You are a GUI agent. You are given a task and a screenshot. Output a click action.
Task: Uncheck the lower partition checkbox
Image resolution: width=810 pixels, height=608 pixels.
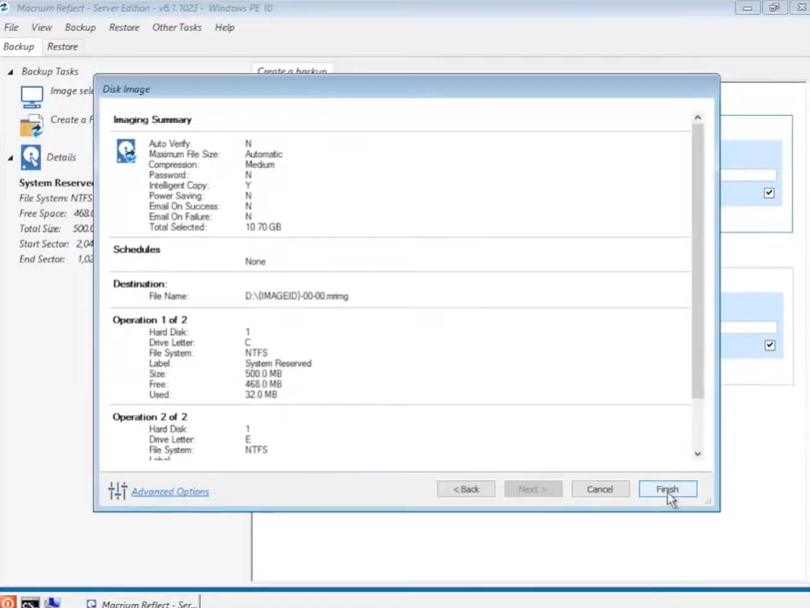(x=769, y=345)
